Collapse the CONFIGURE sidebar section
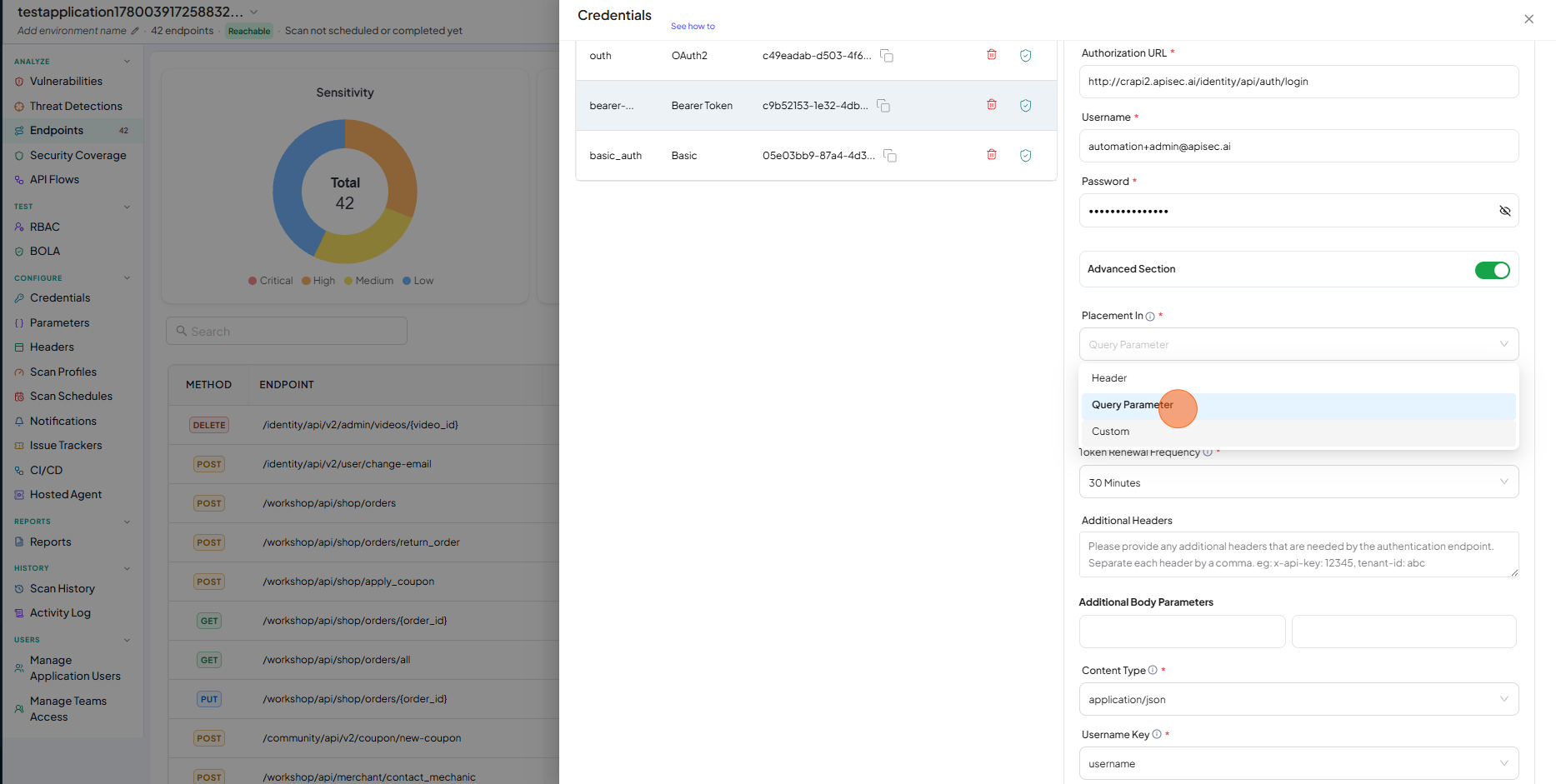This screenshot has height=784, width=1556. click(127, 278)
